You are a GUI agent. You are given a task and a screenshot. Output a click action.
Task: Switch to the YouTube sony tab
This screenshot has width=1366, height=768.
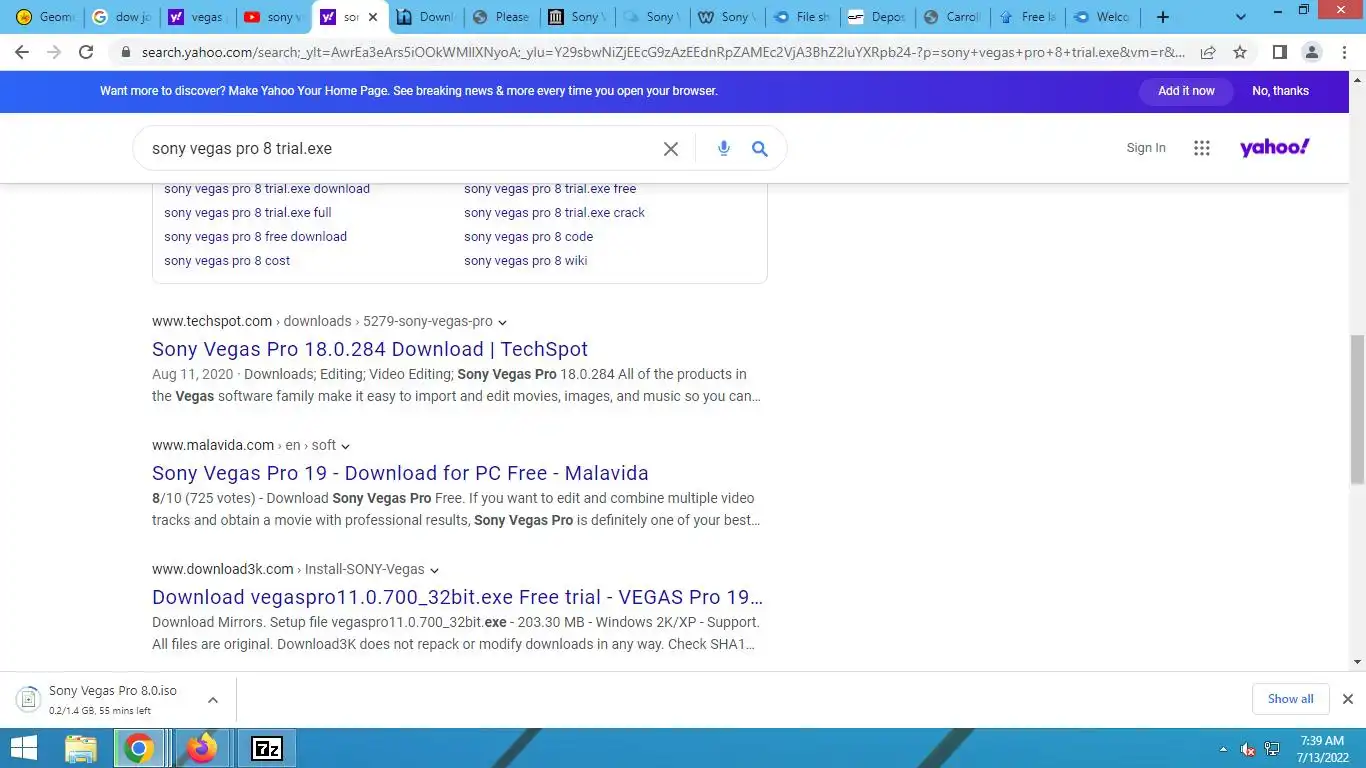271,17
